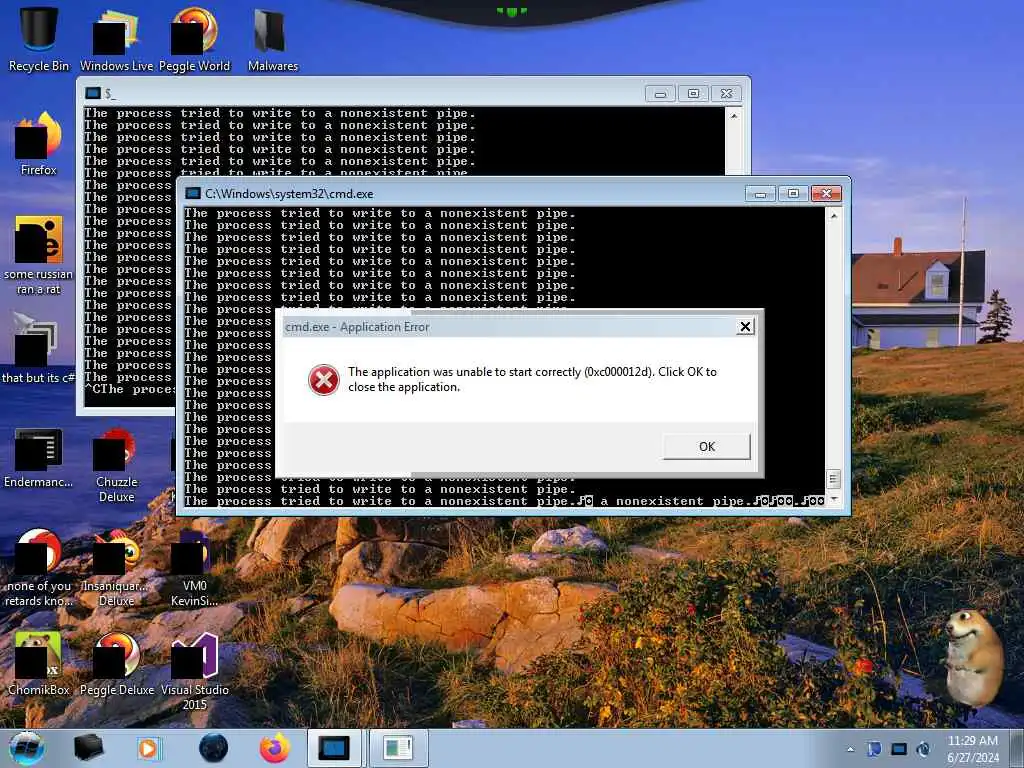Open the Malwares desktop folder

coord(273,39)
